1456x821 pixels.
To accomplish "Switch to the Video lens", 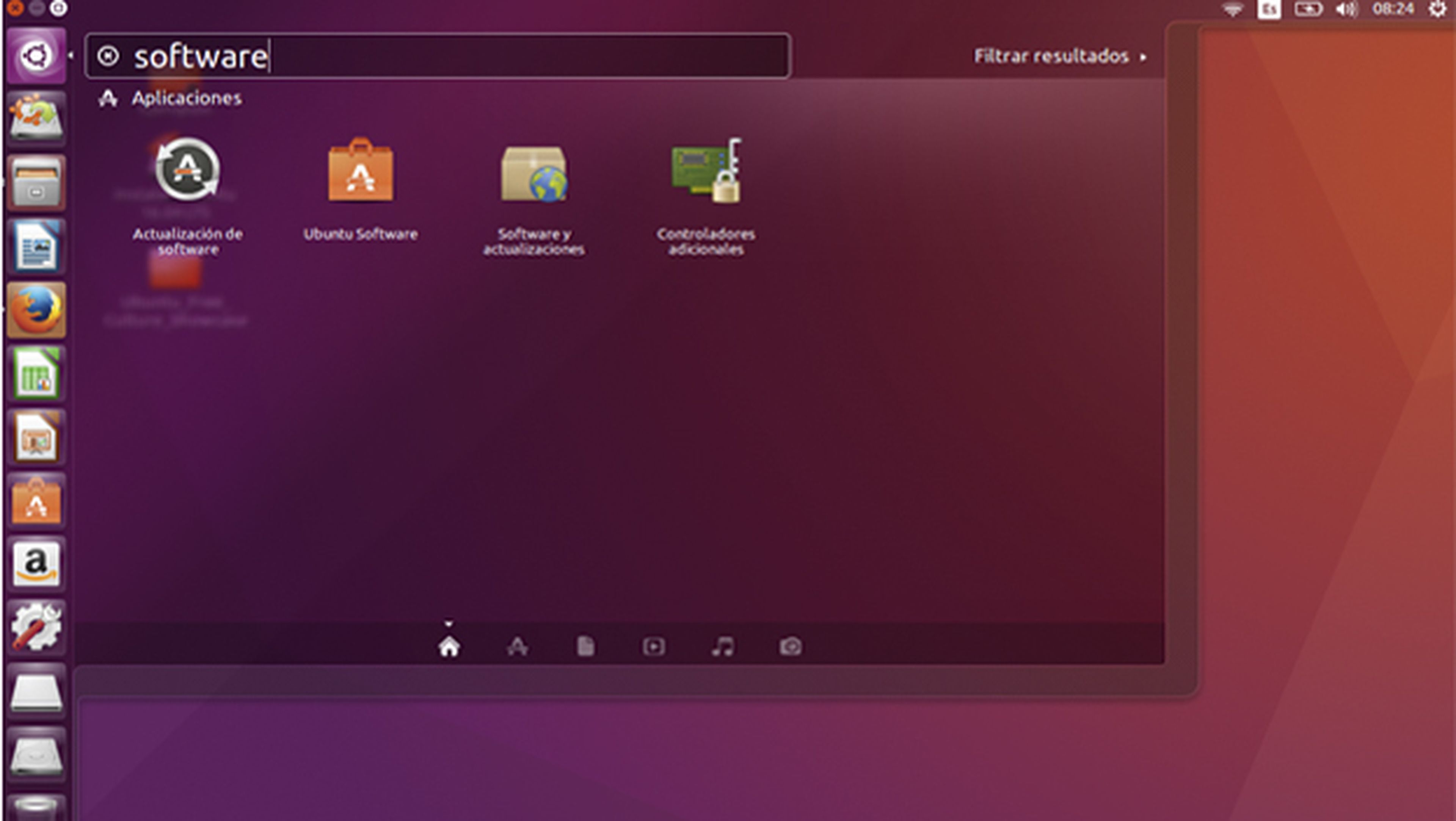I will (654, 646).
